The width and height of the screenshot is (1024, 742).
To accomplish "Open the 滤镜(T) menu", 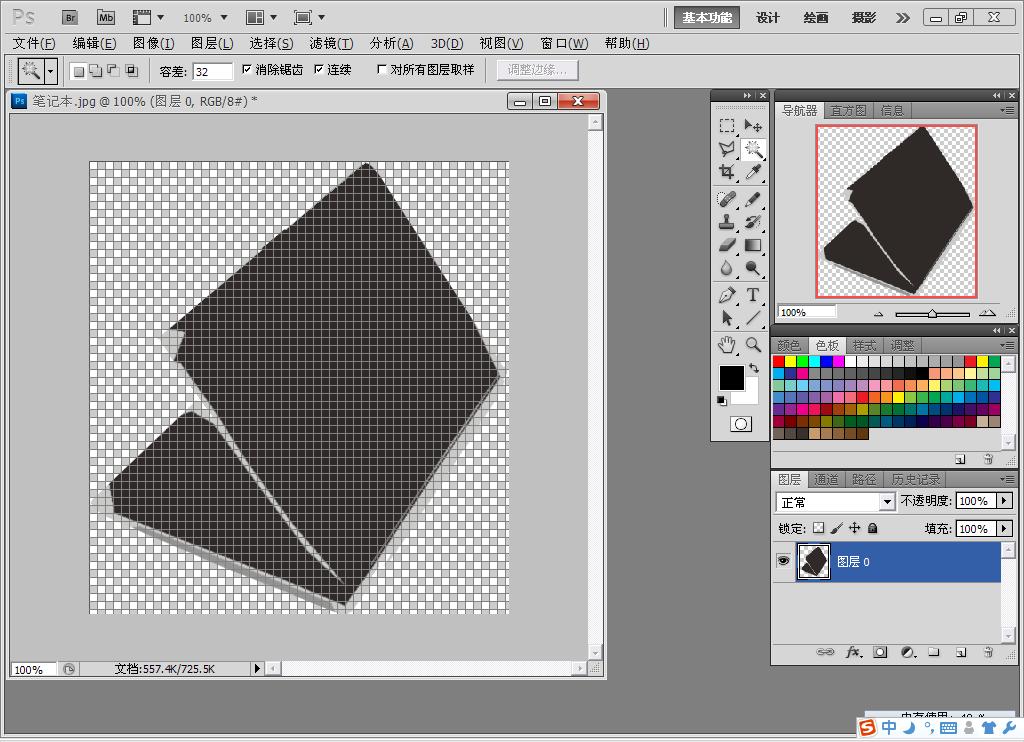I will pyautogui.click(x=331, y=44).
